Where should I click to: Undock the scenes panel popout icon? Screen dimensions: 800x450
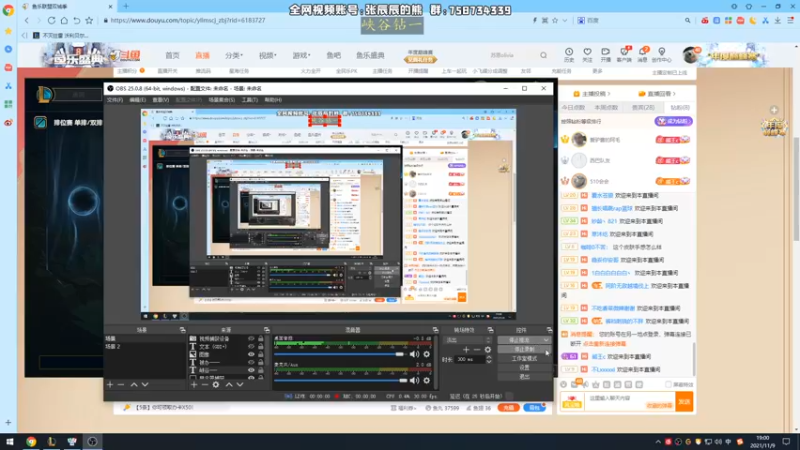coord(182,330)
